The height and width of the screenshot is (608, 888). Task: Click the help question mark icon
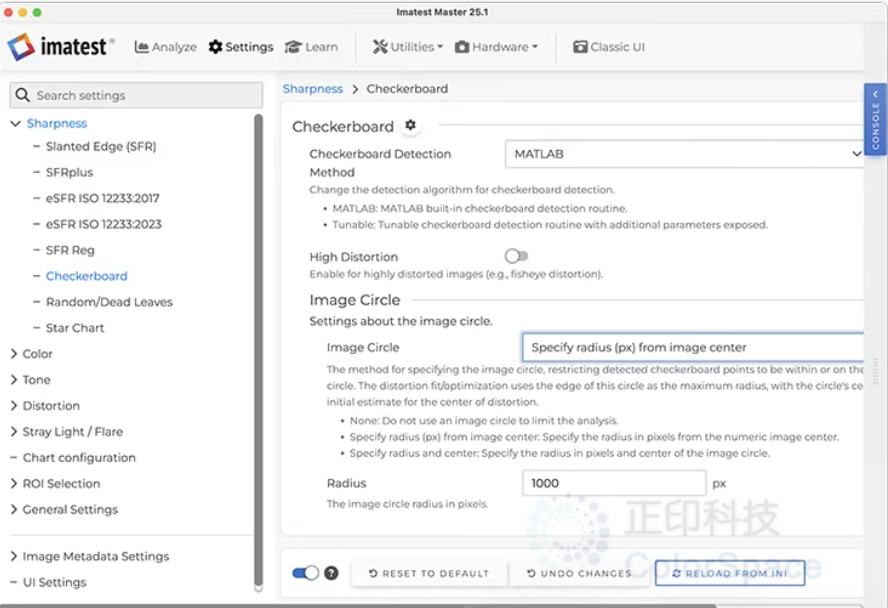click(331, 573)
